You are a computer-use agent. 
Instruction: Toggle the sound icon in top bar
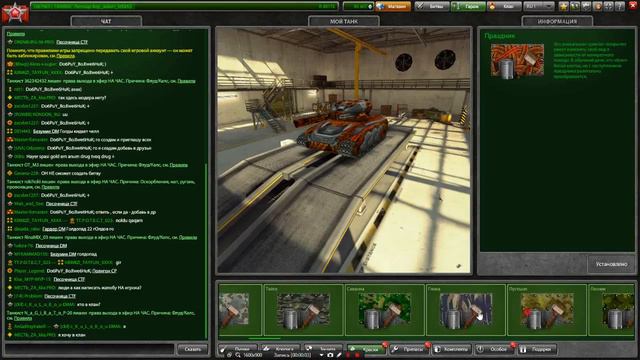pyautogui.click(x=597, y=6)
